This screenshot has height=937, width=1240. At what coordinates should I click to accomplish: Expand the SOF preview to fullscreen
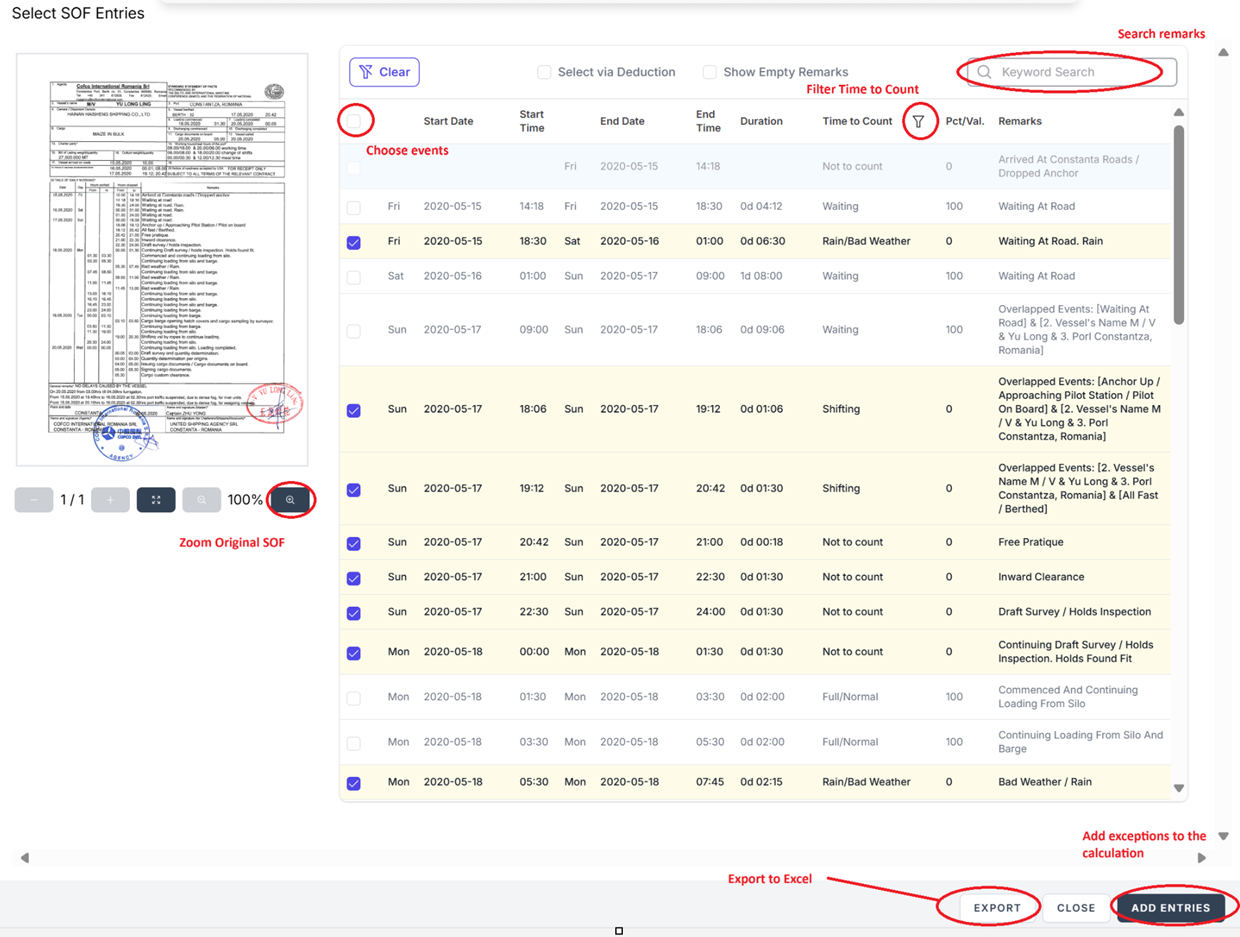pyautogui.click(x=156, y=500)
